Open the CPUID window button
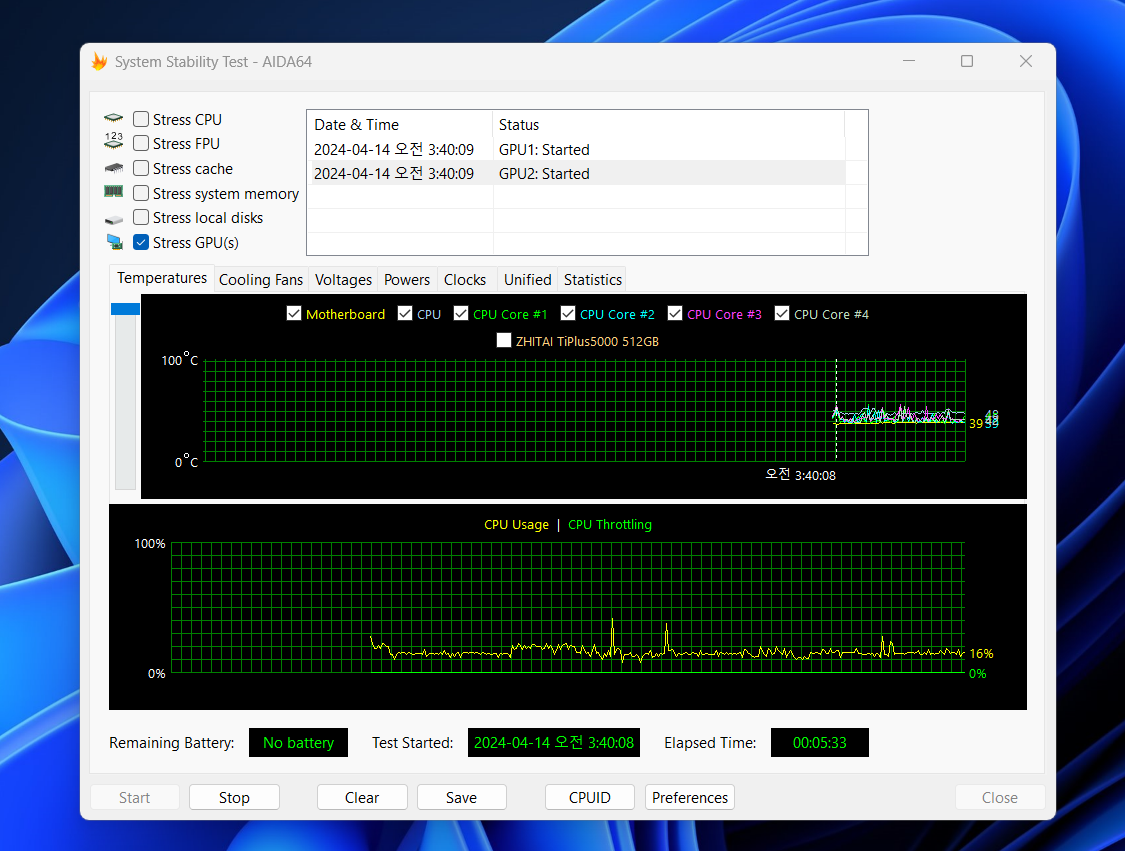 [589, 797]
